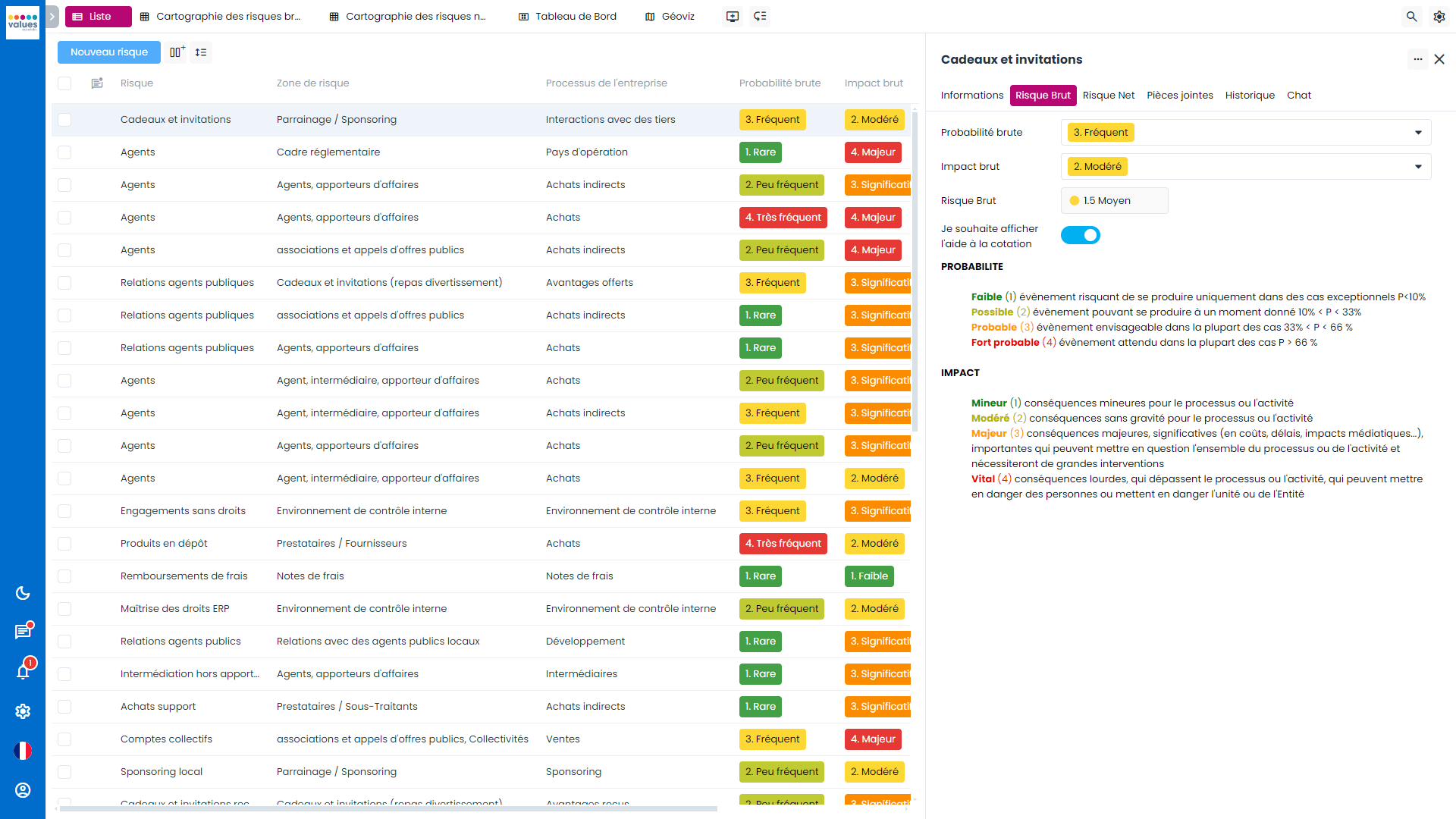Check the Maîtrise des droits ERP checkbox
Image resolution: width=1456 pixels, height=819 pixels.
click(64, 609)
